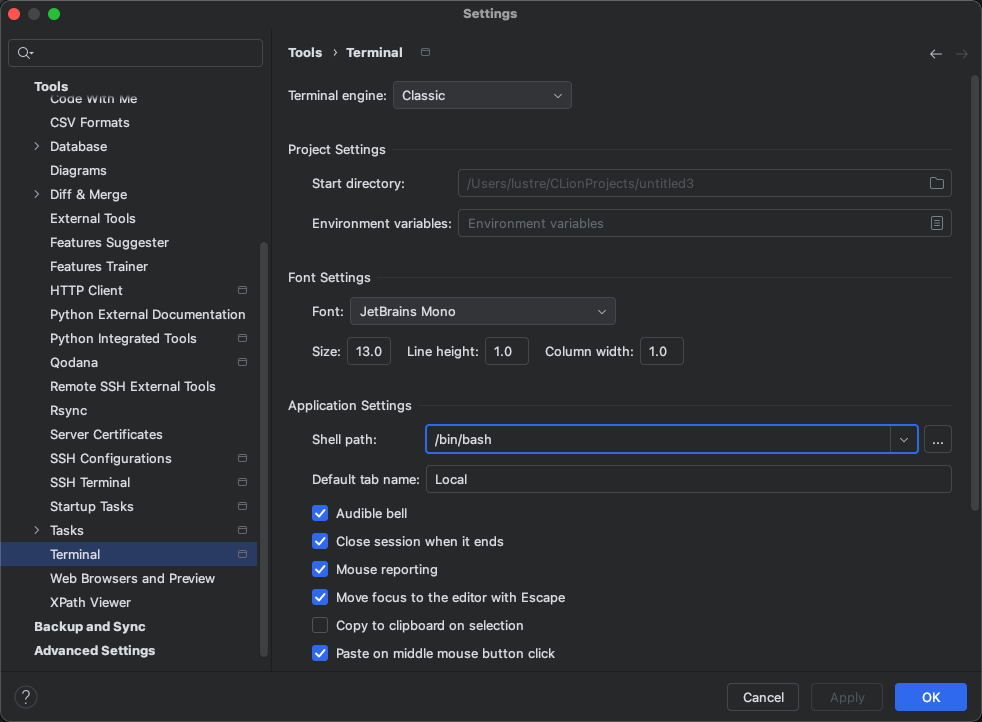Click the OK button
Image resolution: width=982 pixels, height=722 pixels.
(x=931, y=697)
